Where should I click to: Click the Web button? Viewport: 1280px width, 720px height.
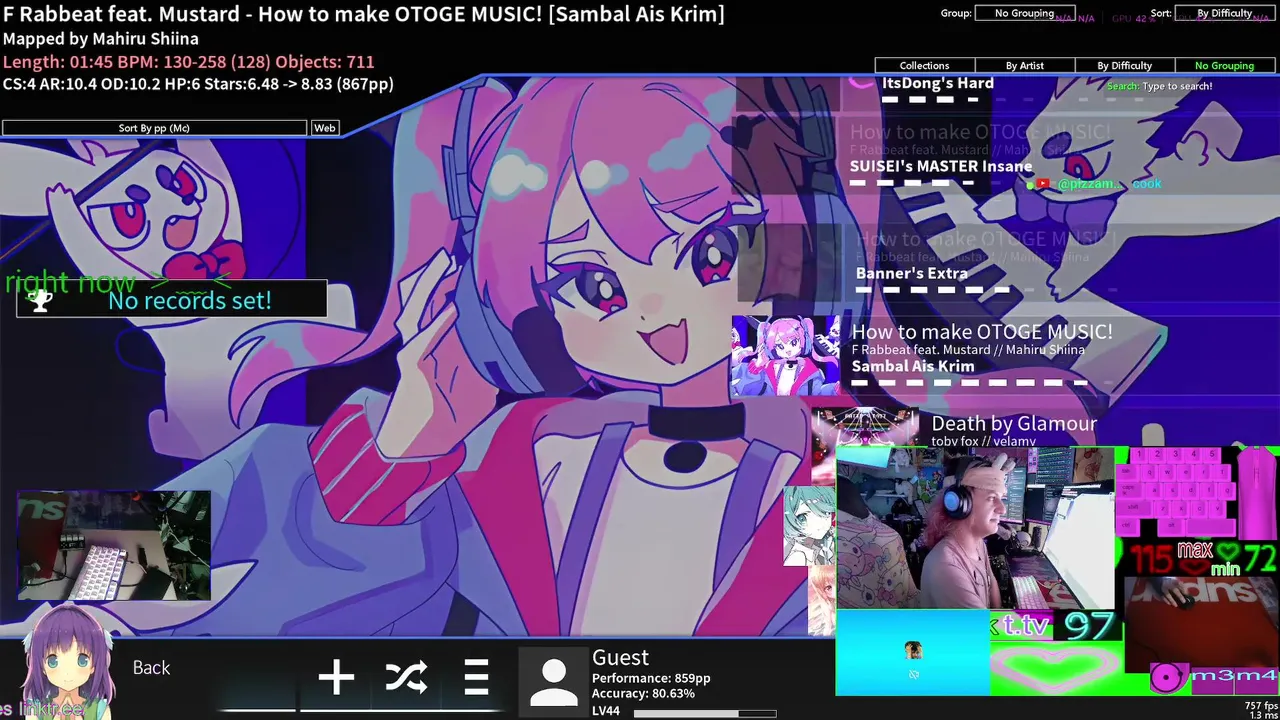325,128
